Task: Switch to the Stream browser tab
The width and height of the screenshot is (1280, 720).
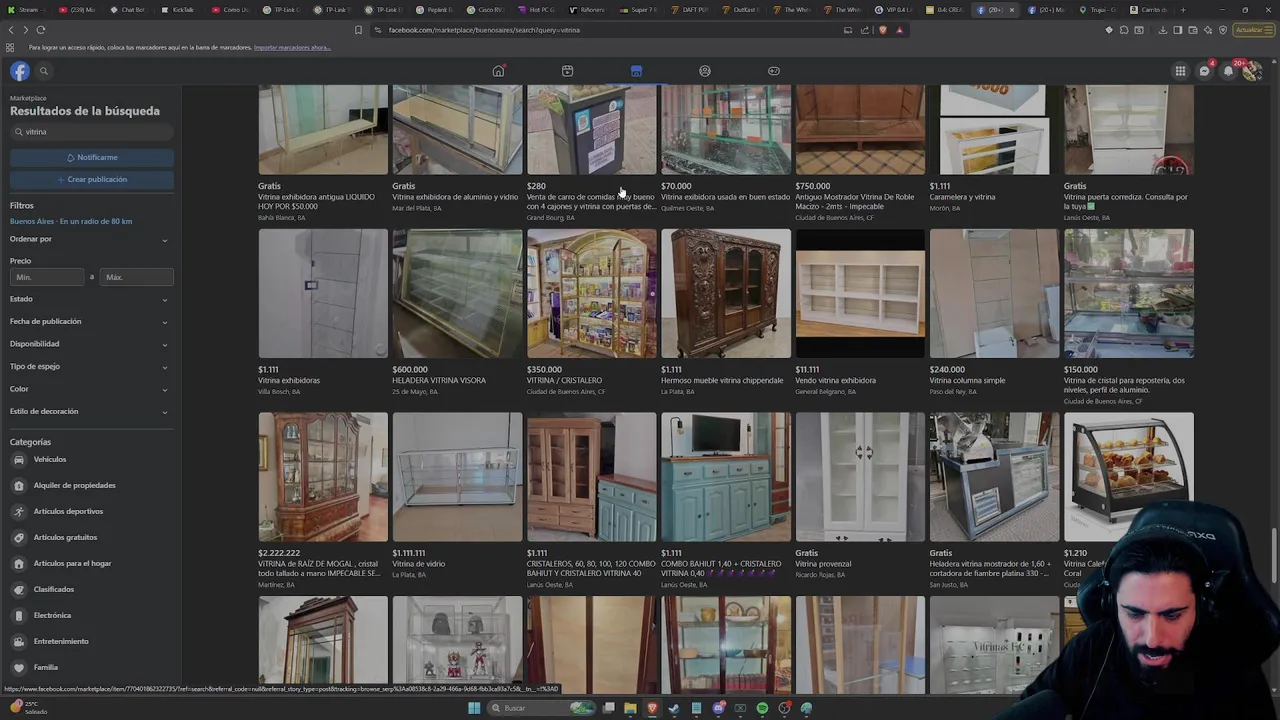Action: pos(25,10)
